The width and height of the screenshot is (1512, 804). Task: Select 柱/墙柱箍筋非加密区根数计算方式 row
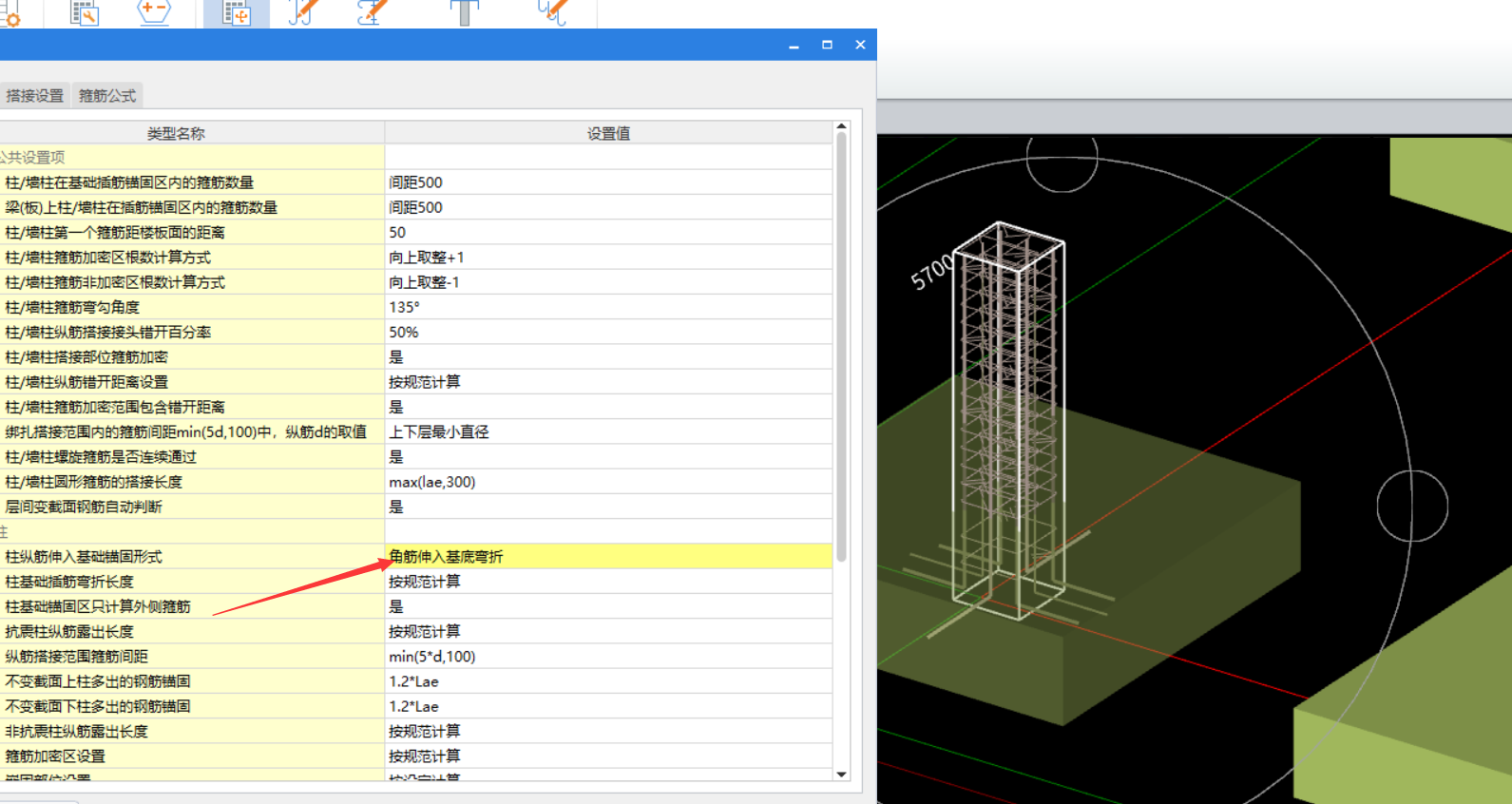pos(192,282)
